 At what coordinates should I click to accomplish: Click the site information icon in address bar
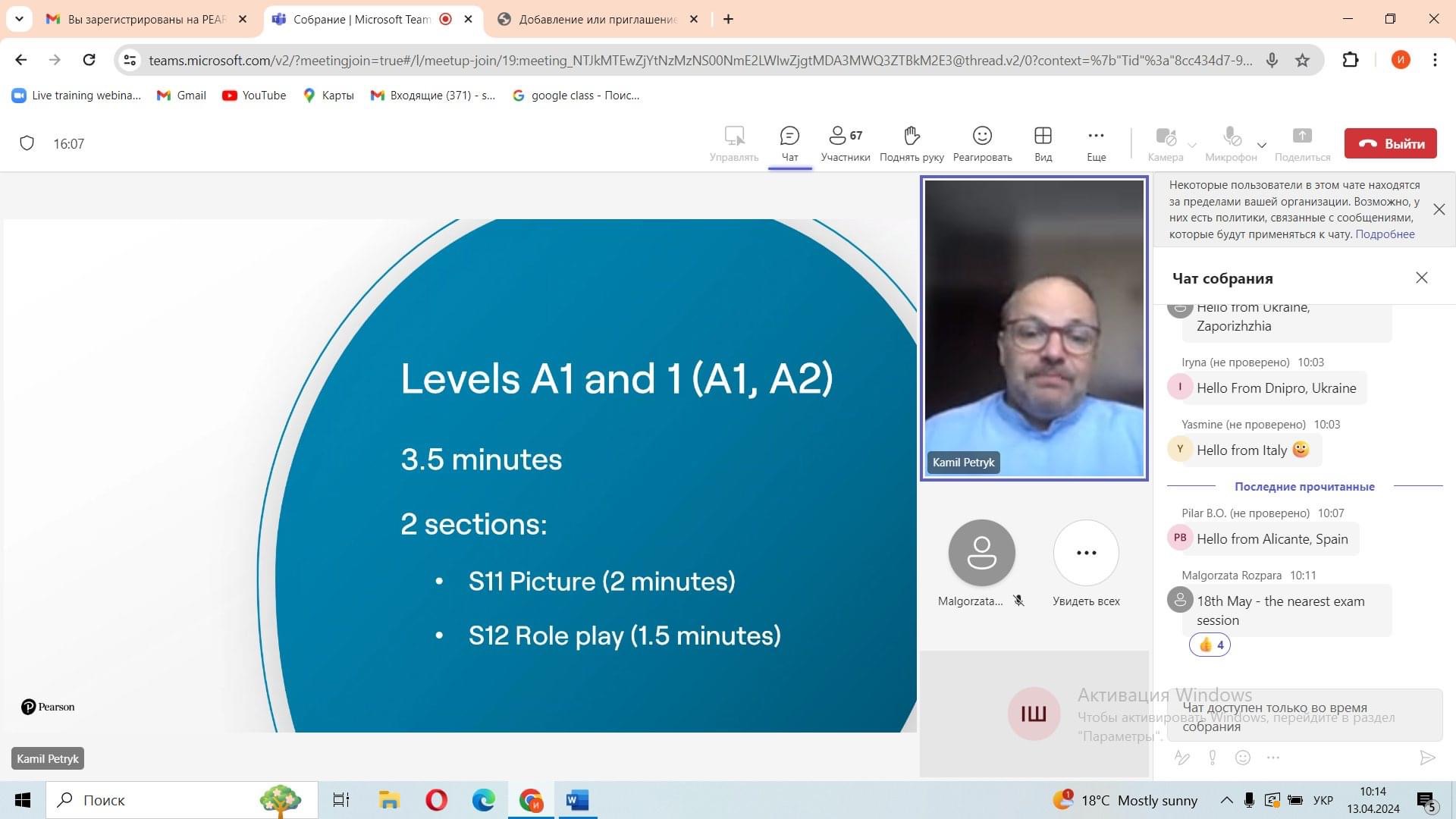click(130, 60)
